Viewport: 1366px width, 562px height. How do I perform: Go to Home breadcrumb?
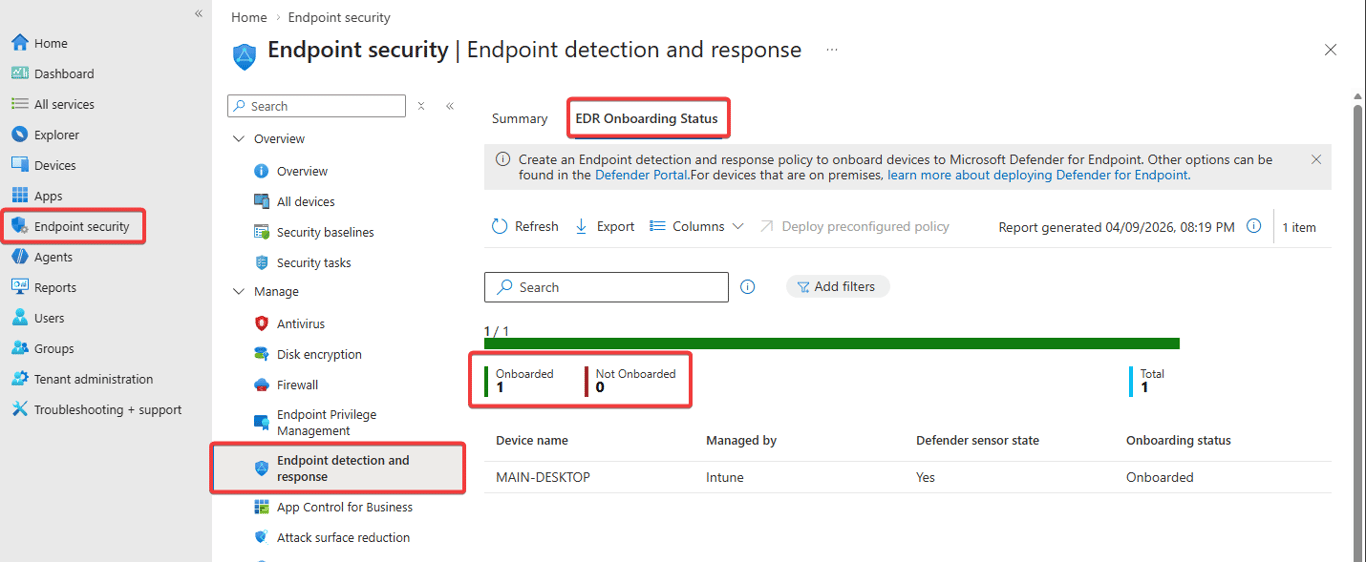(x=249, y=17)
